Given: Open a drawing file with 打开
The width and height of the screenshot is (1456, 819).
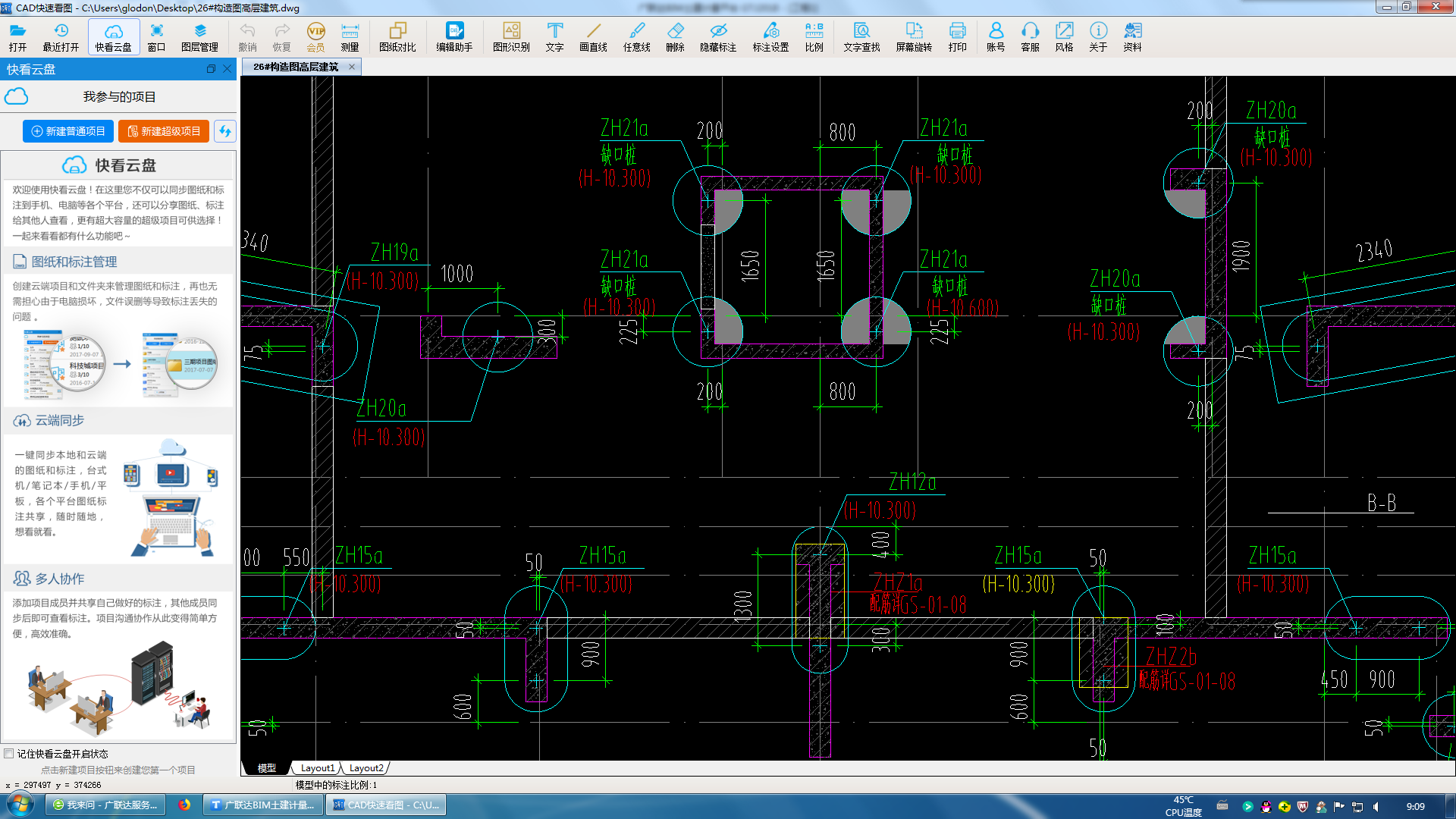Looking at the screenshot, I should pyautogui.click(x=18, y=37).
